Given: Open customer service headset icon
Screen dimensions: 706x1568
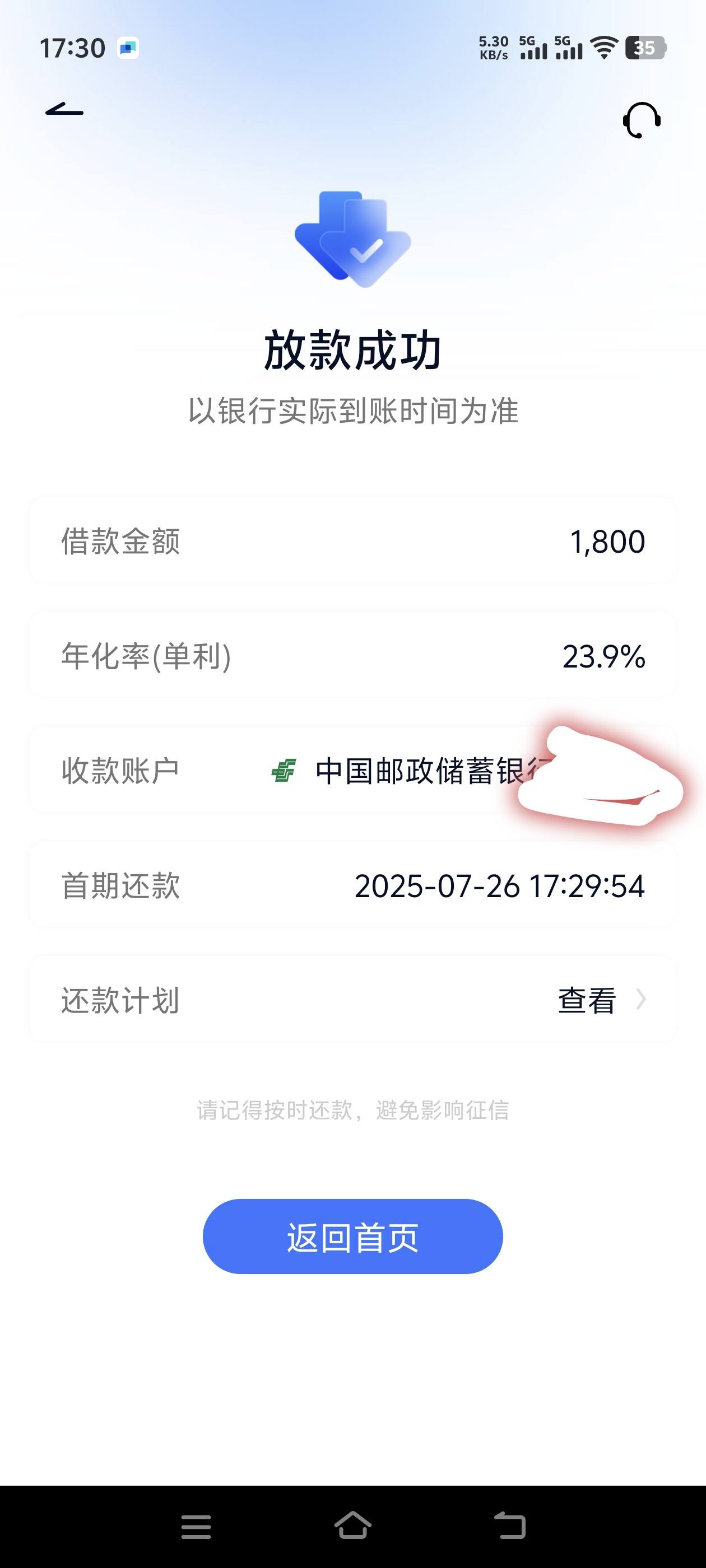Looking at the screenshot, I should [x=642, y=120].
